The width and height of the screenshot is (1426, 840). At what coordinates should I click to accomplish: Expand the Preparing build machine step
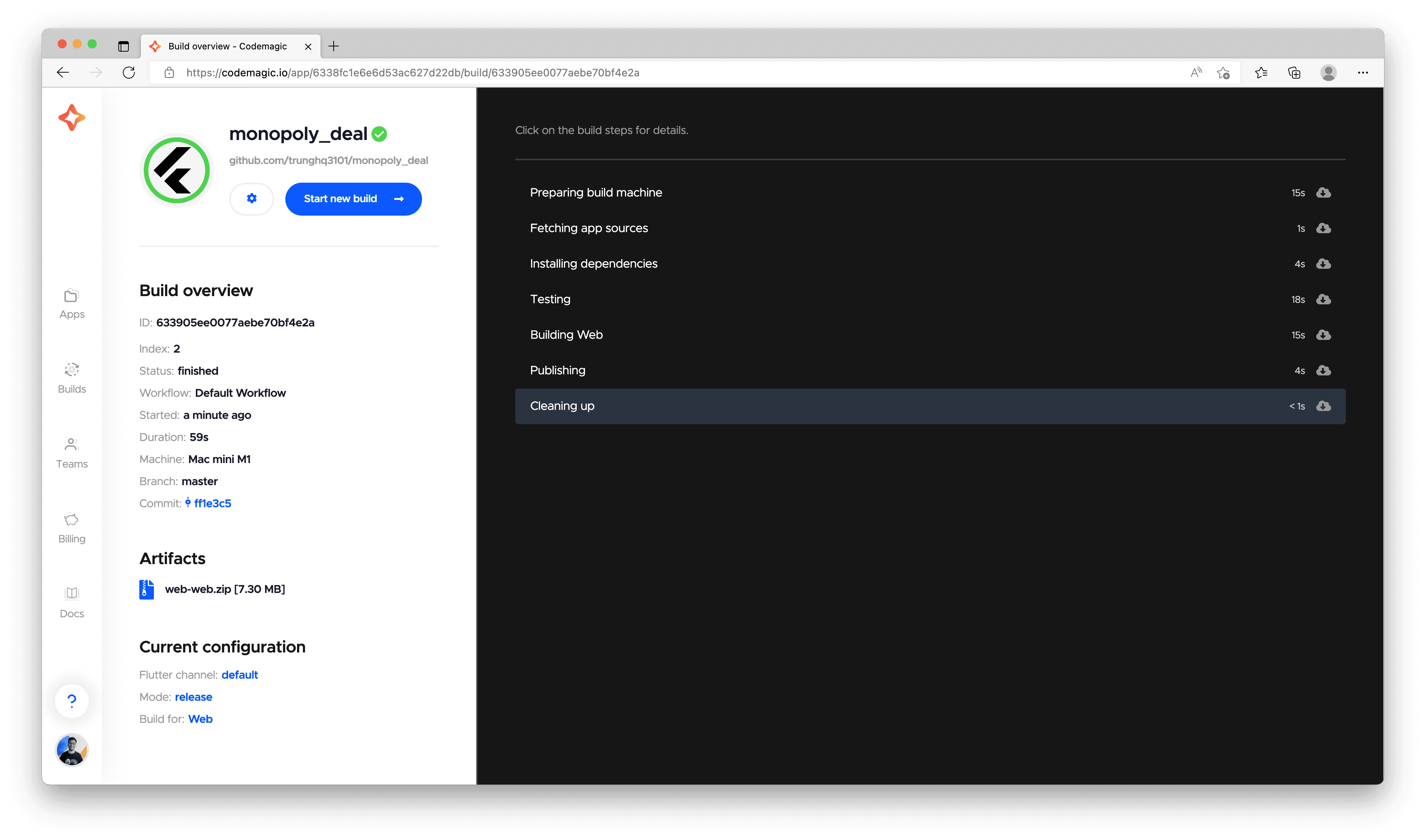929,192
